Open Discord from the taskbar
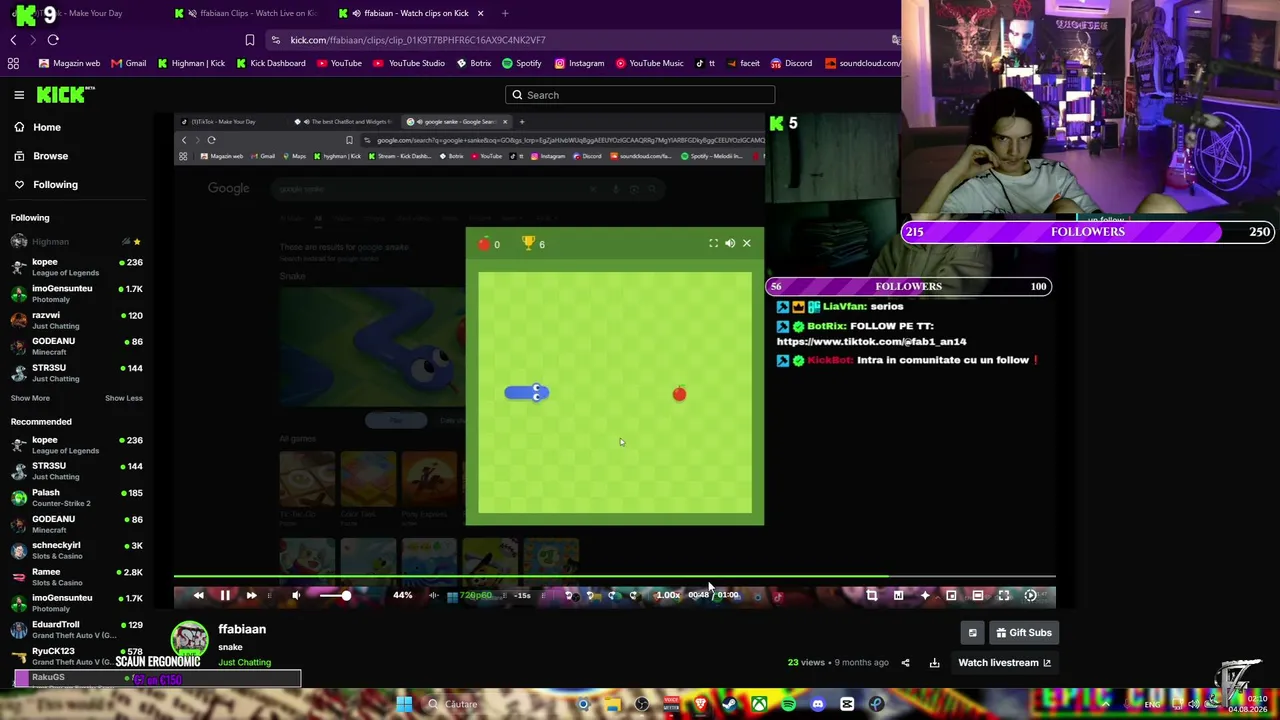Image resolution: width=1280 pixels, height=720 pixels. [x=818, y=704]
